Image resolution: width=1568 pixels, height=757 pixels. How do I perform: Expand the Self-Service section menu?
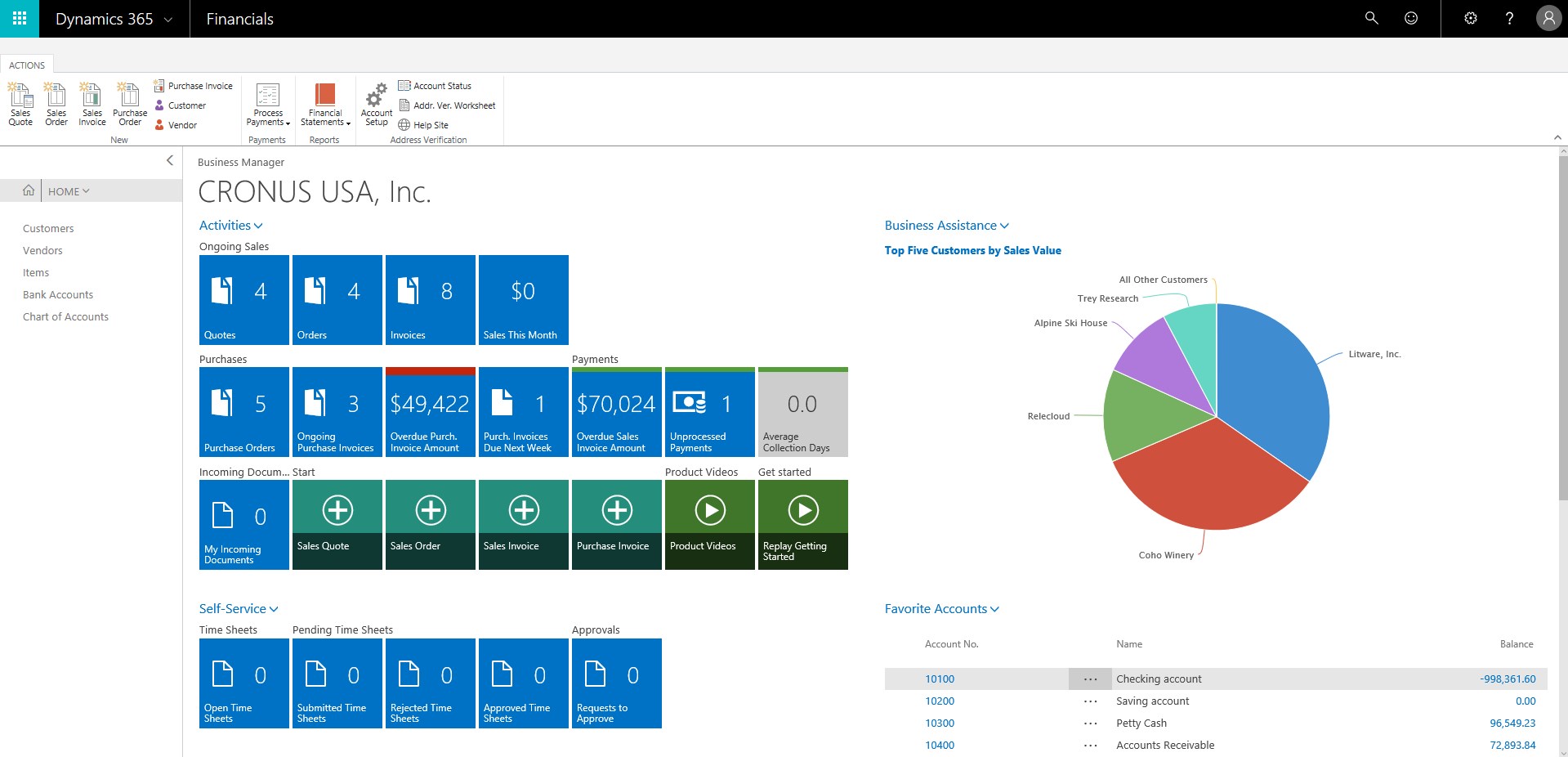[x=239, y=609]
